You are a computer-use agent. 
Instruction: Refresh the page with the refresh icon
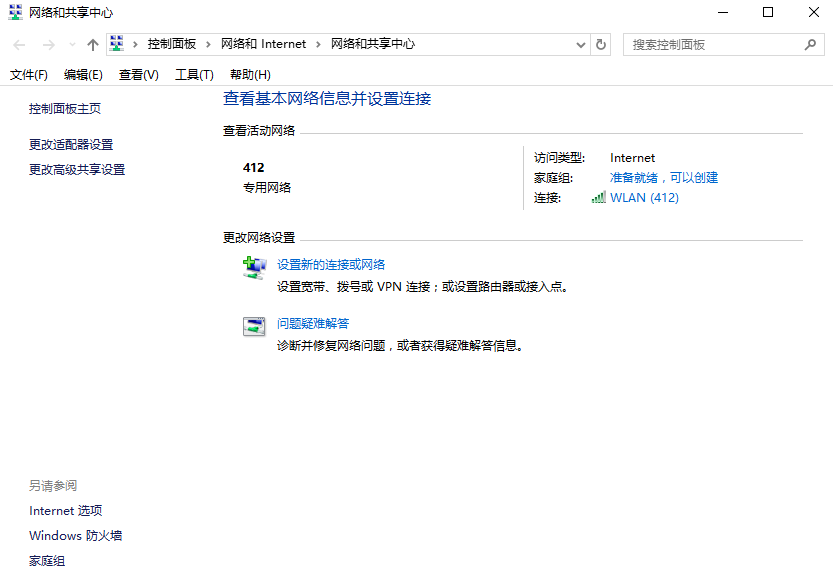[x=601, y=45]
